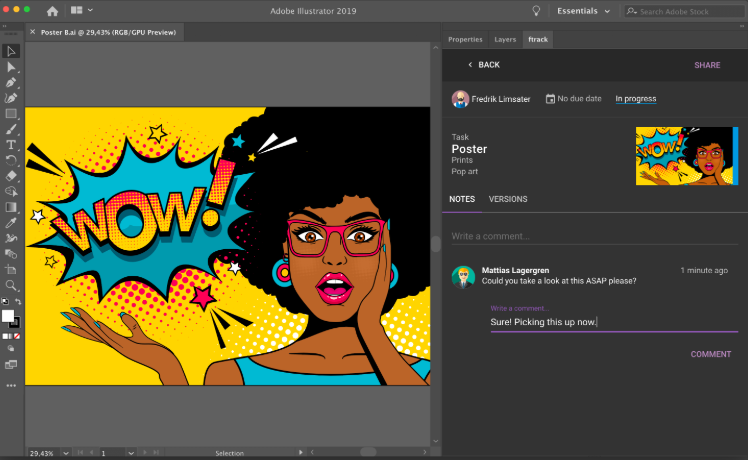Select the Blend tool

coord(11,254)
